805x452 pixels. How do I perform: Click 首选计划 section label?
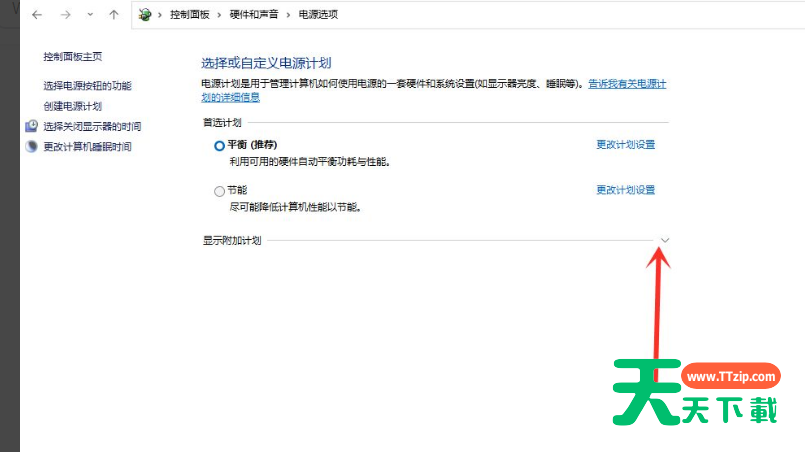[x=222, y=123]
